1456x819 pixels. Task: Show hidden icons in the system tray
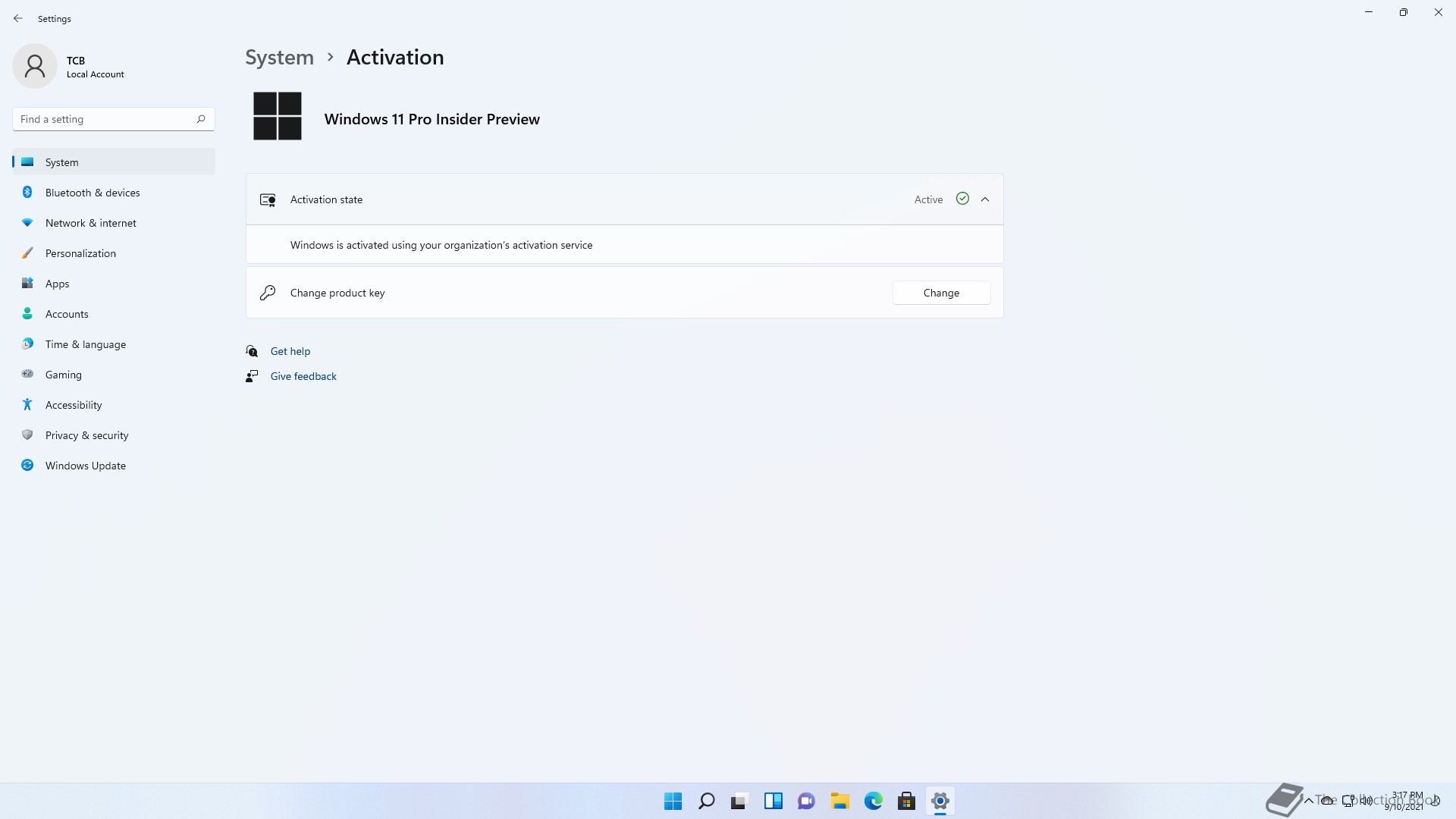click(1308, 801)
